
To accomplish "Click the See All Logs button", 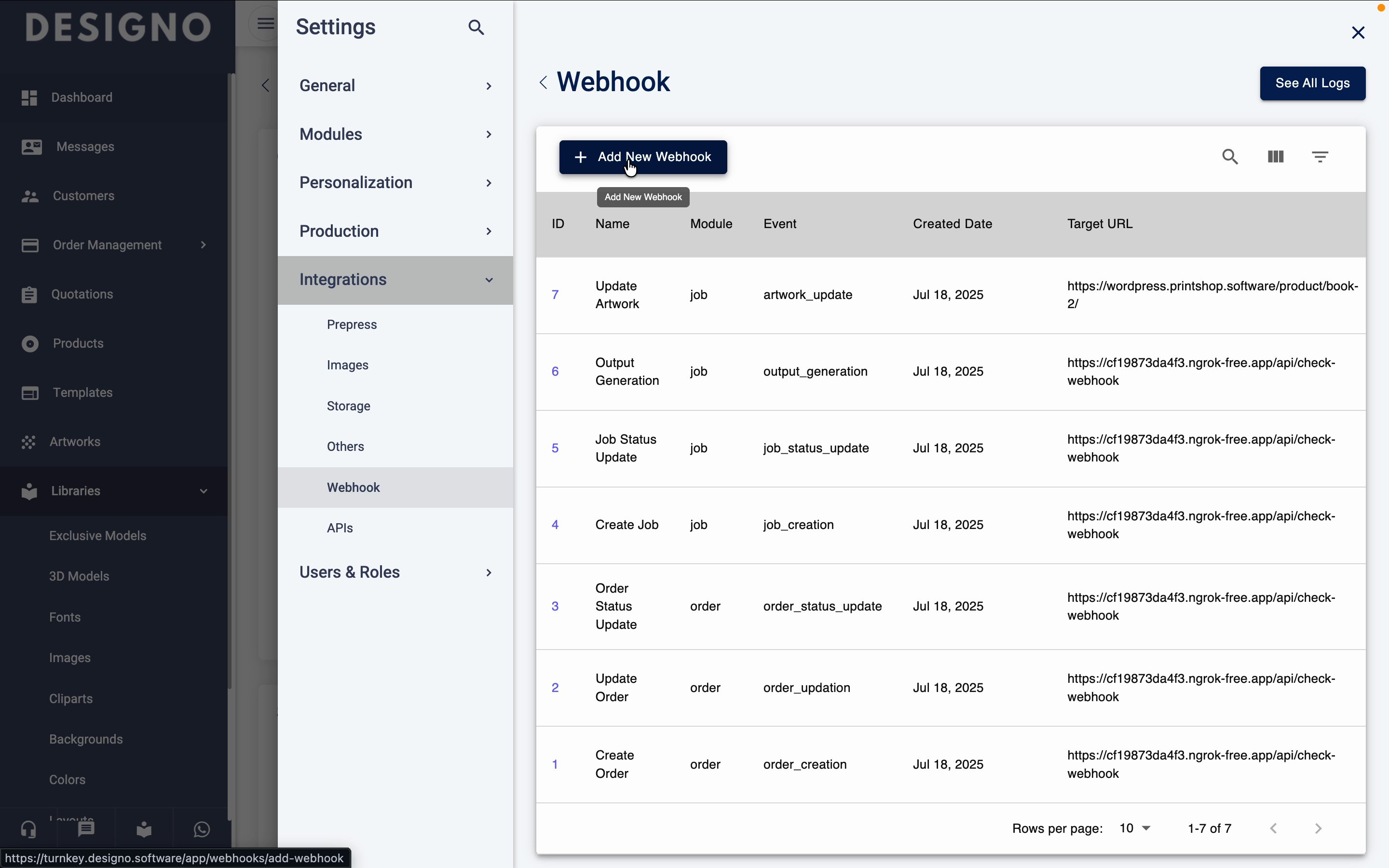I will 1312,83.
